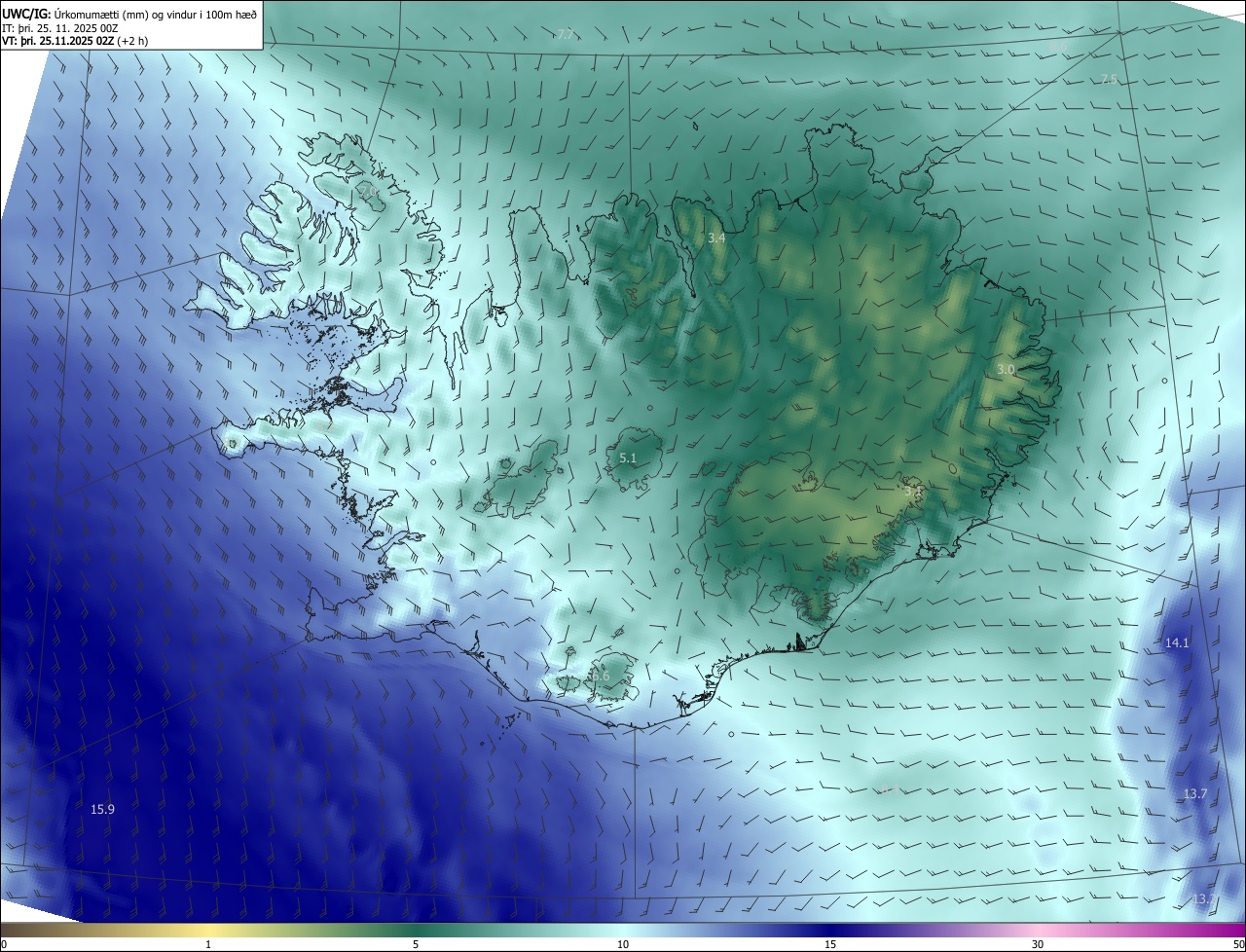Click the 13.7 value label on the map
The width and height of the screenshot is (1246, 952).
(x=1194, y=794)
